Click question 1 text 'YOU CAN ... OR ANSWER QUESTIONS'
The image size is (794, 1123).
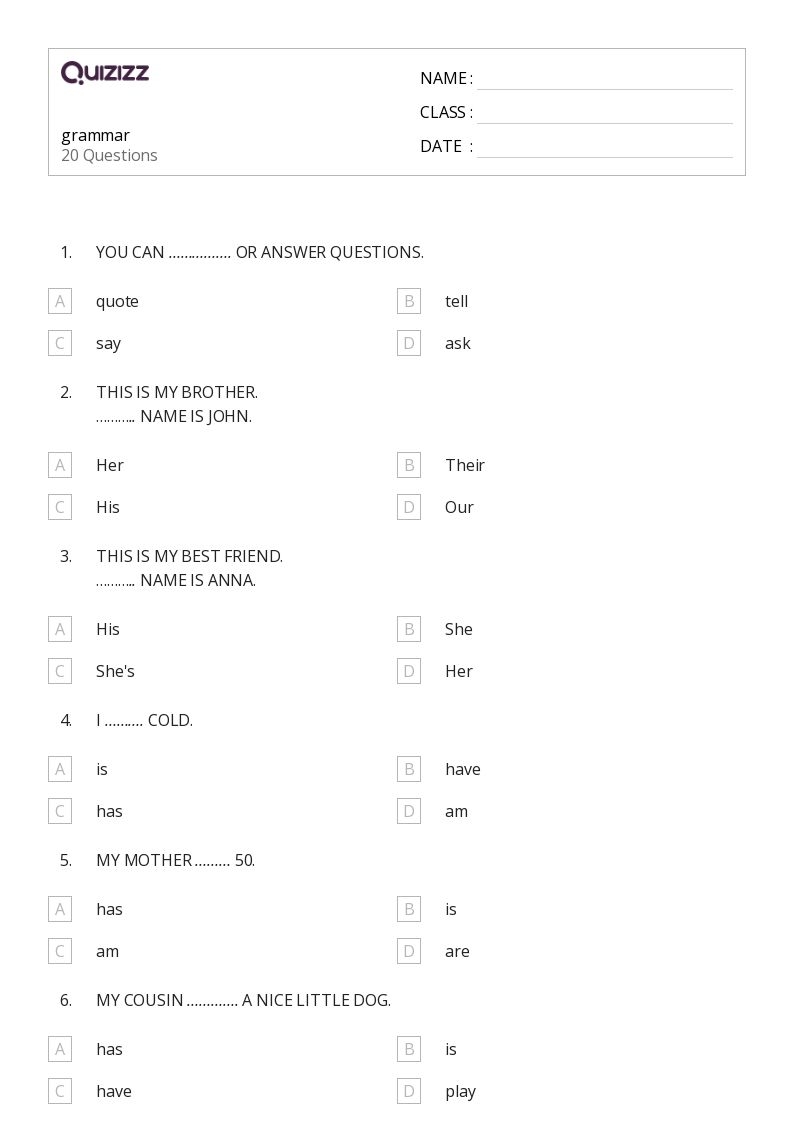tap(260, 252)
